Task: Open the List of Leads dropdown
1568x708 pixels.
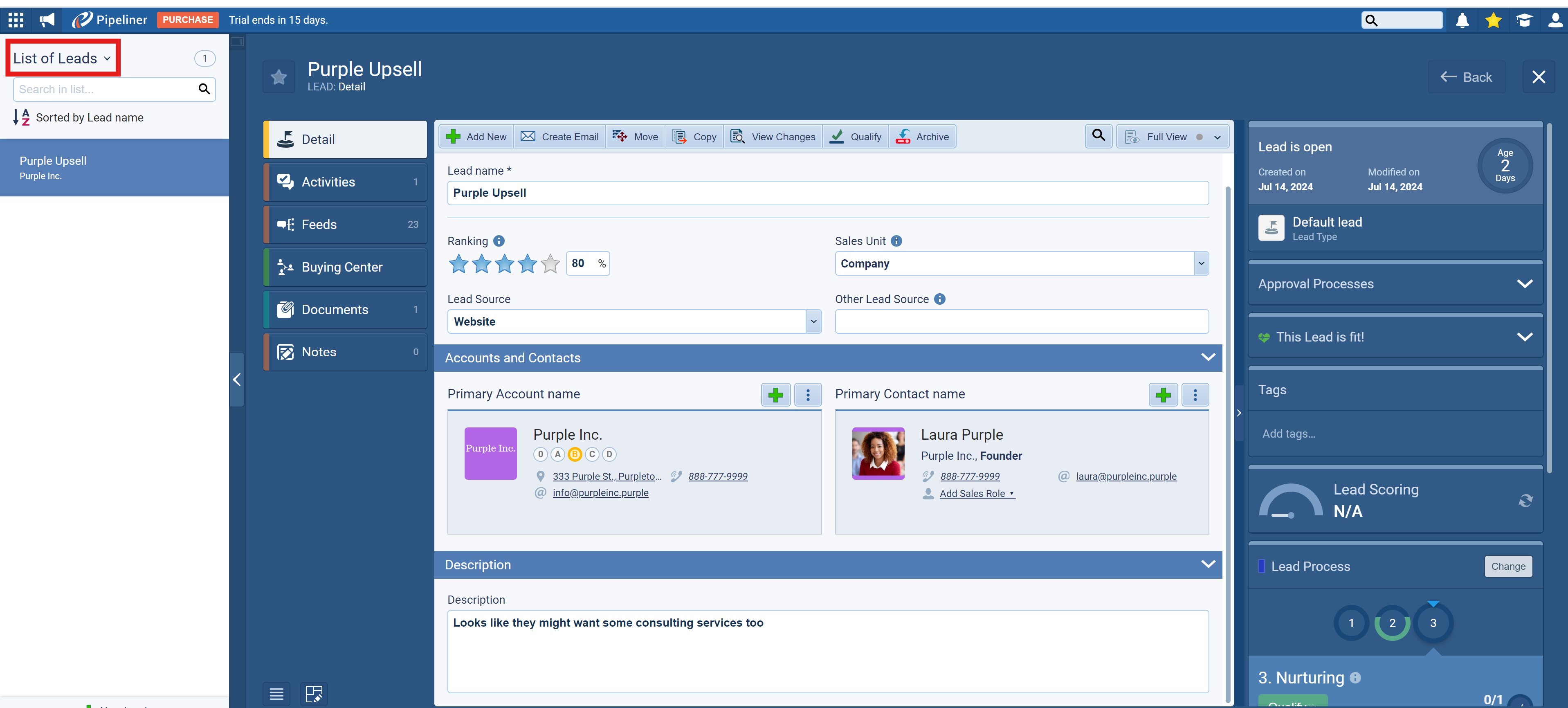Action: point(61,58)
